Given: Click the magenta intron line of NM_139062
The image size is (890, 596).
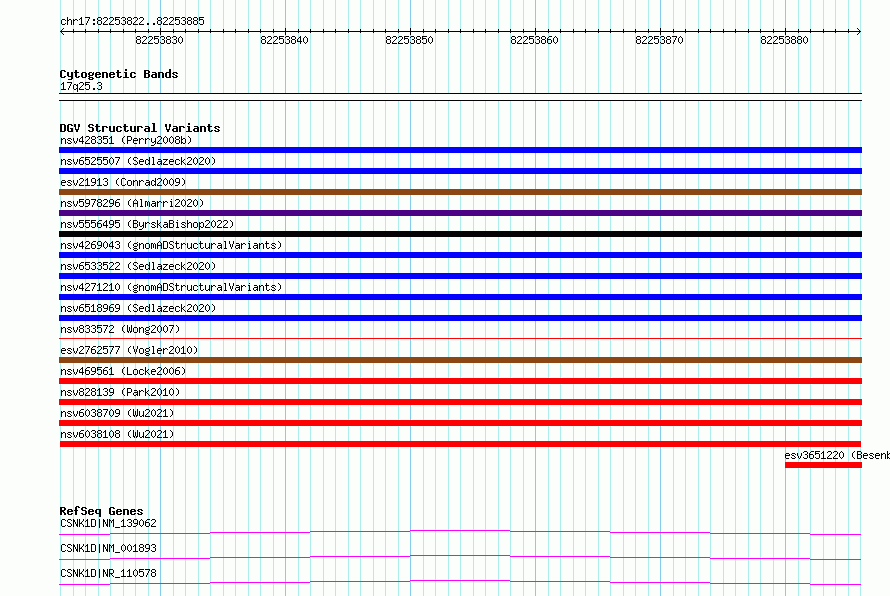Looking at the screenshot, I should click(x=460, y=532).
